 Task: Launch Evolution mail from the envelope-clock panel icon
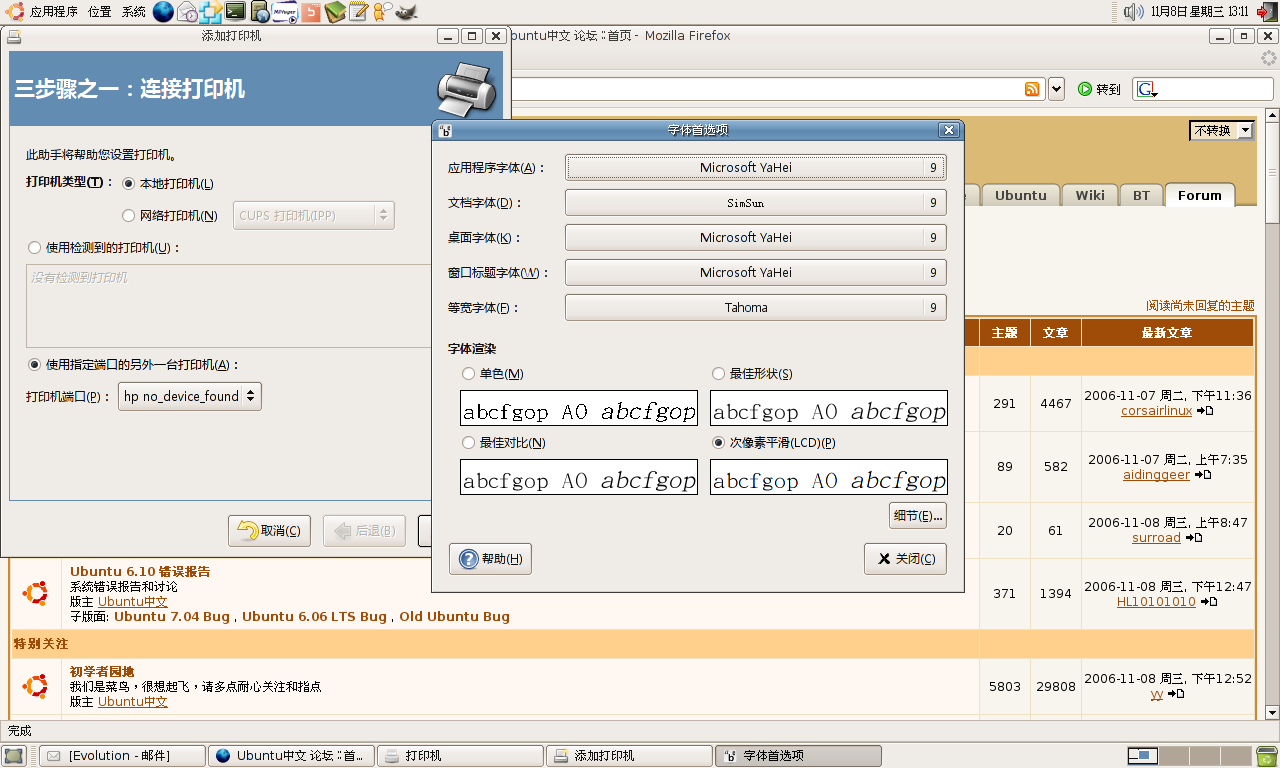(188, 12)
